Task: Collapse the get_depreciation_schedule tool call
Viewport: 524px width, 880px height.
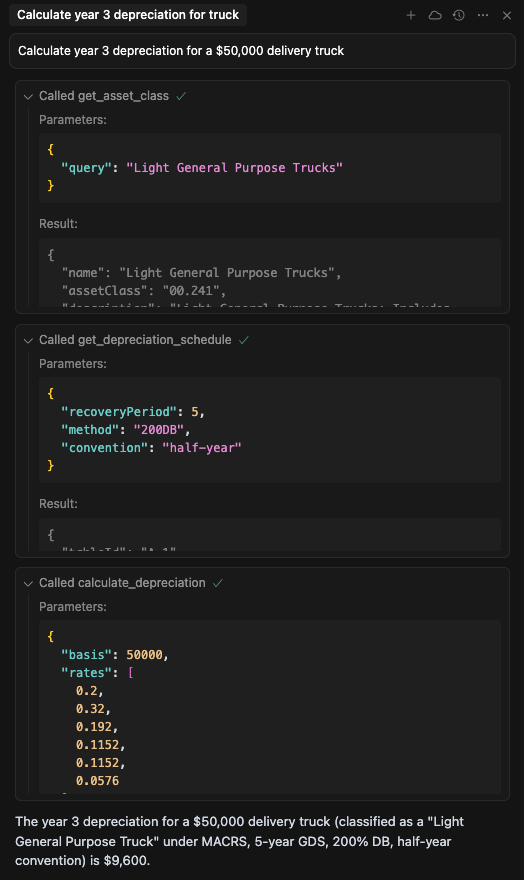Action: pyautogui.click(x=28, y=340)
